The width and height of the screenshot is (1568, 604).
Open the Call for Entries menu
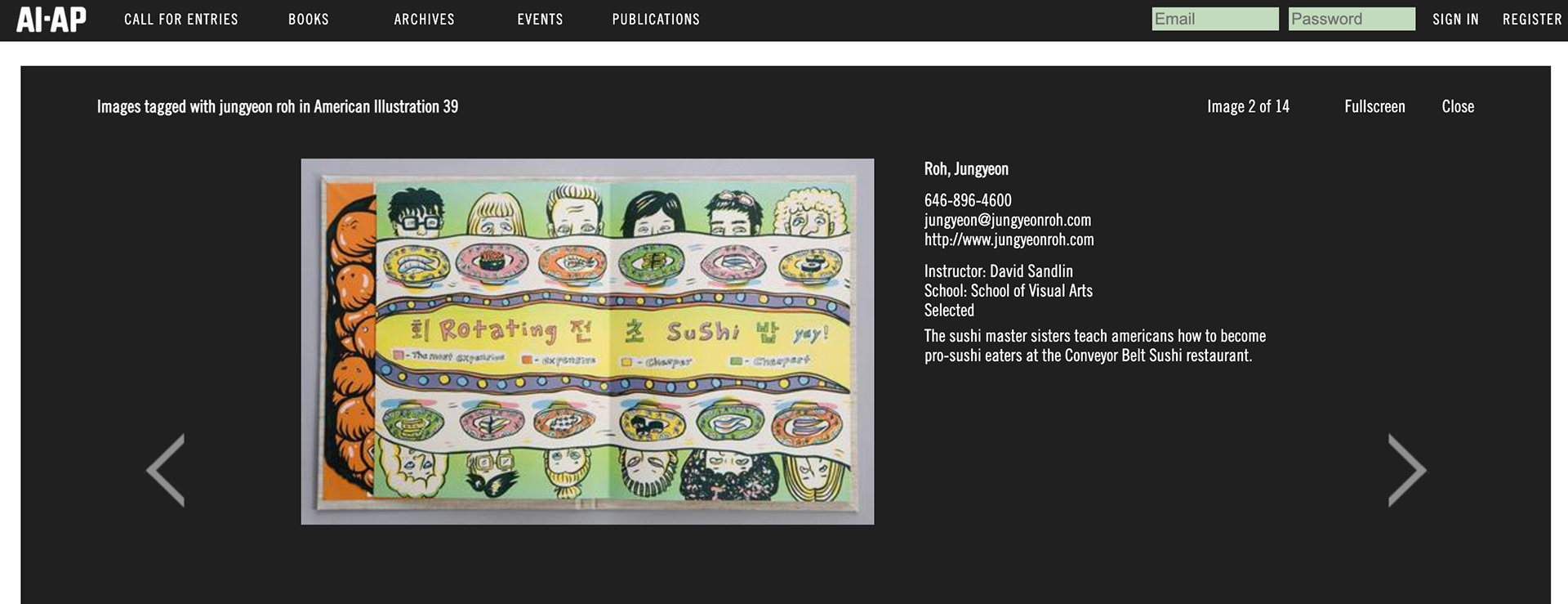click(181, 20)
